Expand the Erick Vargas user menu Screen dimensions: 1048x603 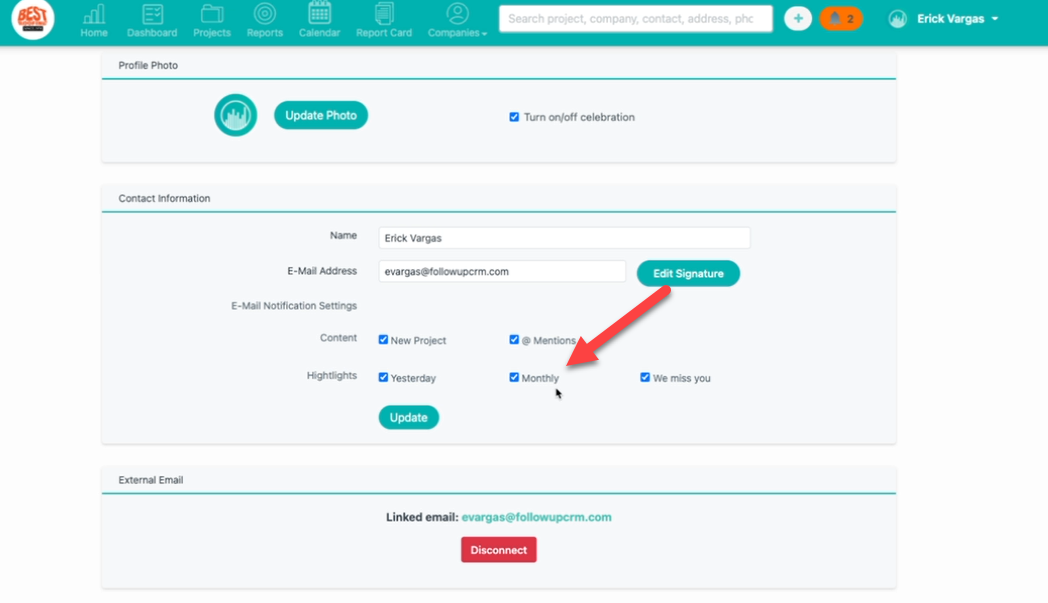957,19
